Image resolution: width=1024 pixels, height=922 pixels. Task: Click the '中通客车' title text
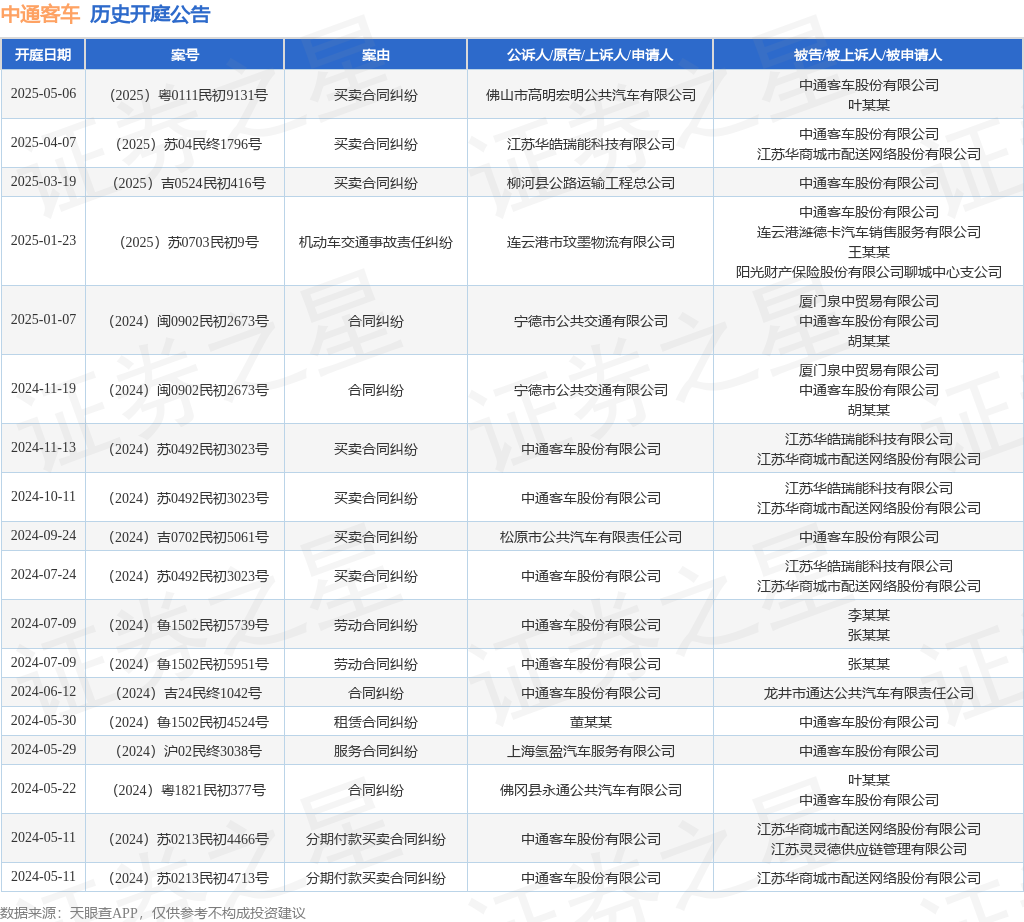coord(40,14)
